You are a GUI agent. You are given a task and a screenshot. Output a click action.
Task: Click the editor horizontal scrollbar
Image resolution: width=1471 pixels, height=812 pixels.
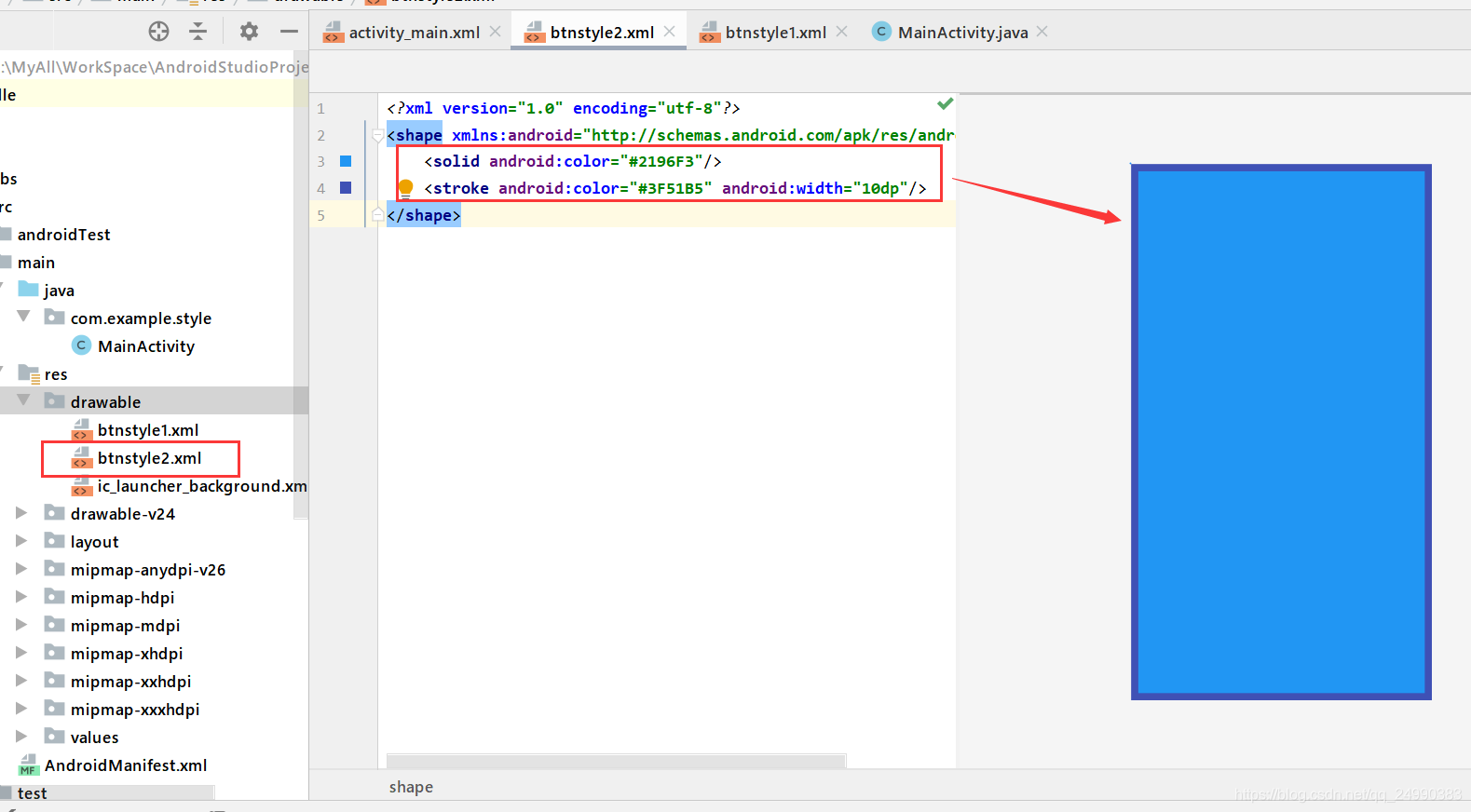(x=616, y=761)
